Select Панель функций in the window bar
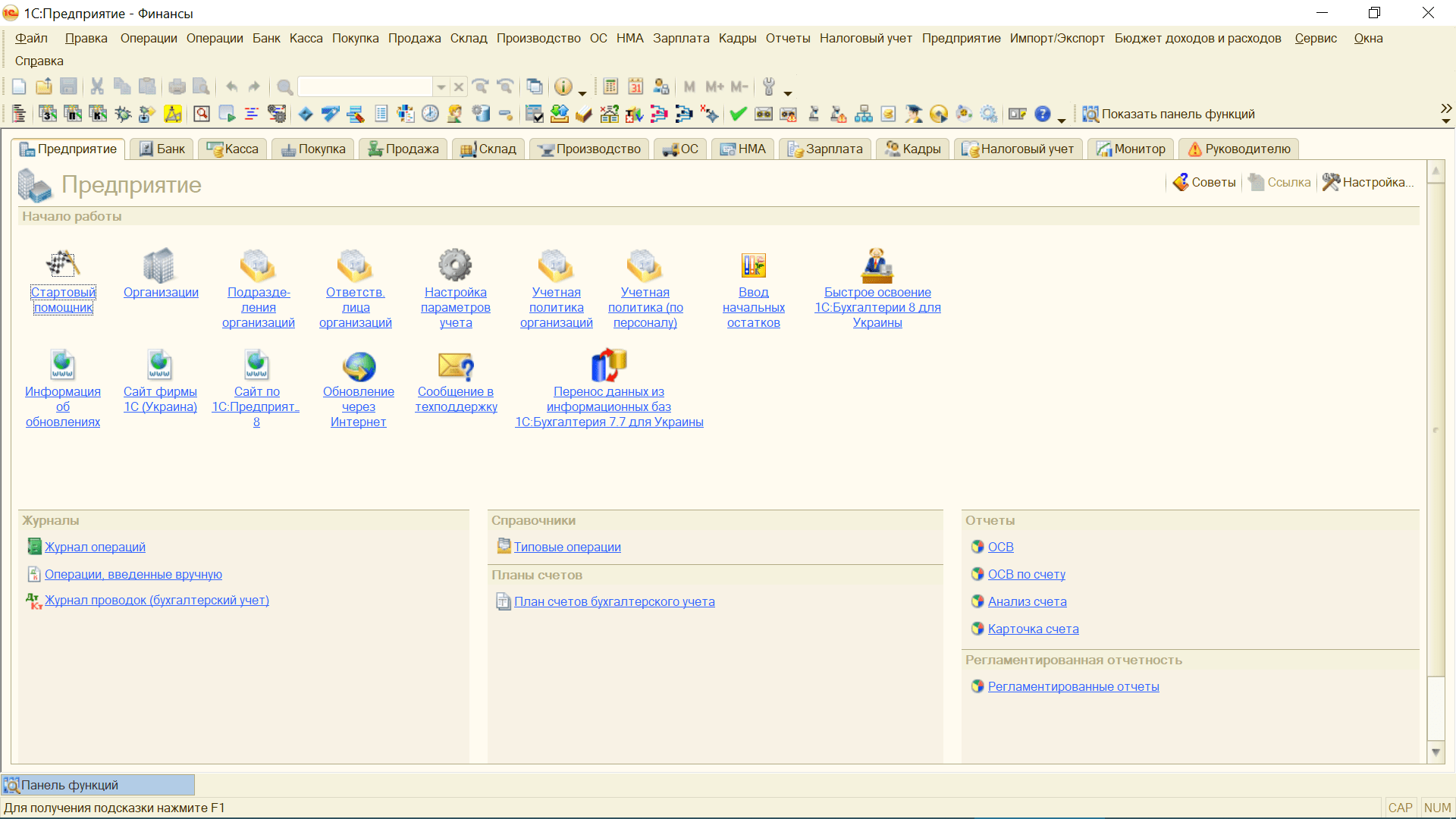This screenshot has width=1456, height=819. pyautogui.click(x=98, y=785)
